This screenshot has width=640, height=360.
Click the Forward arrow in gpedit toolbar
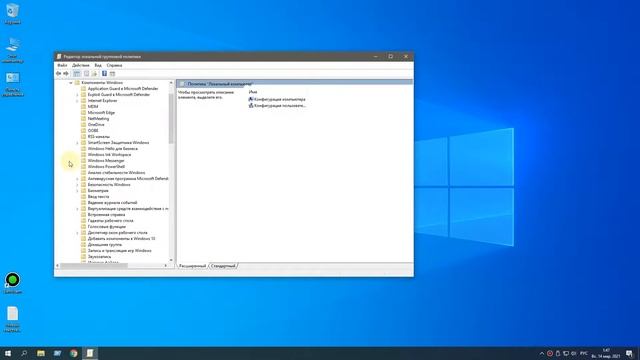(x=66, y=73)
